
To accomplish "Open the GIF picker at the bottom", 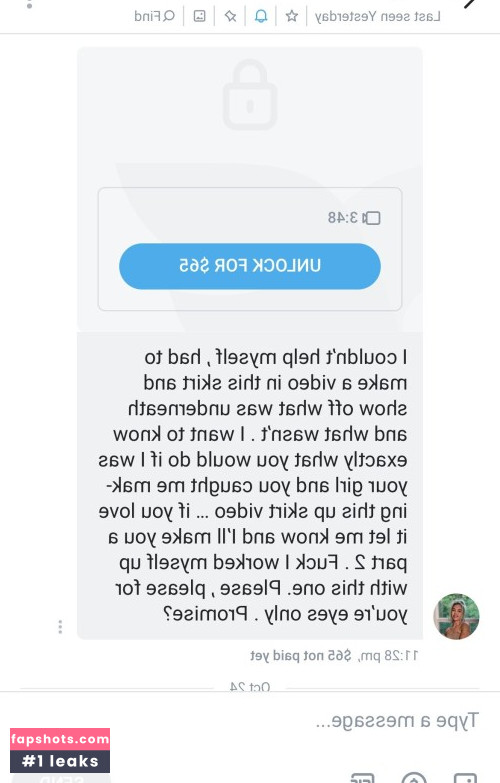I will pyautogui.click(x=362, y=778).
